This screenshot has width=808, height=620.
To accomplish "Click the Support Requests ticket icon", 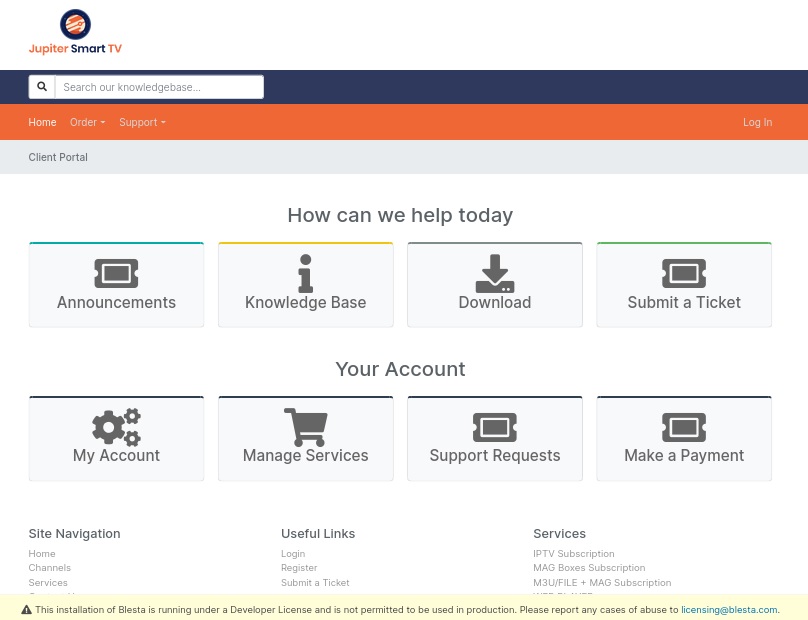I will coord(494,427).
